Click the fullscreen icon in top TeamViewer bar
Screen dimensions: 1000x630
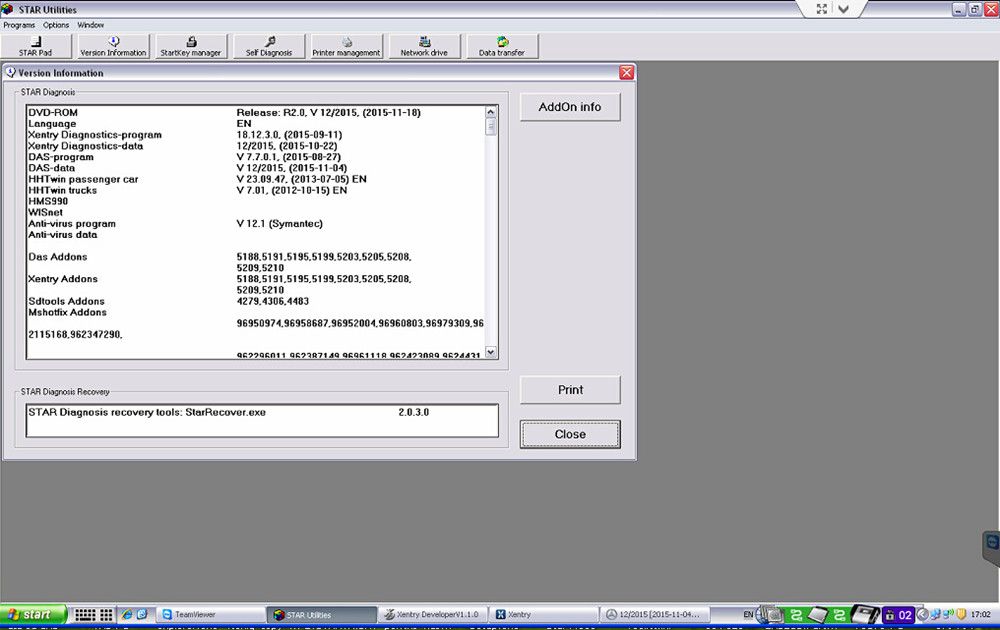[822, 9]
